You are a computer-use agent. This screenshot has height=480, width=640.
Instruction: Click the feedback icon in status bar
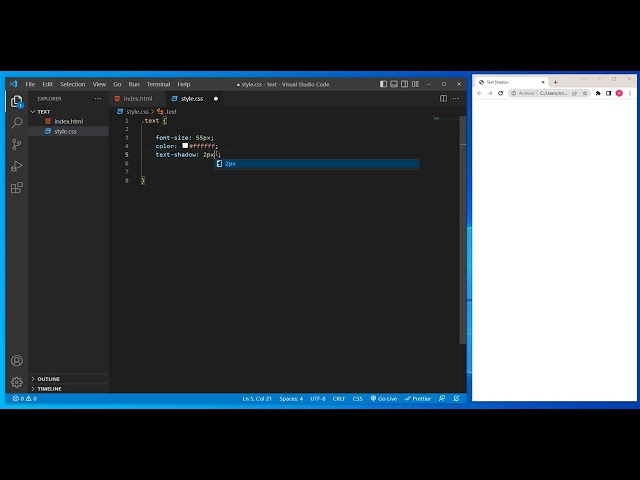(x=442, y=398)
